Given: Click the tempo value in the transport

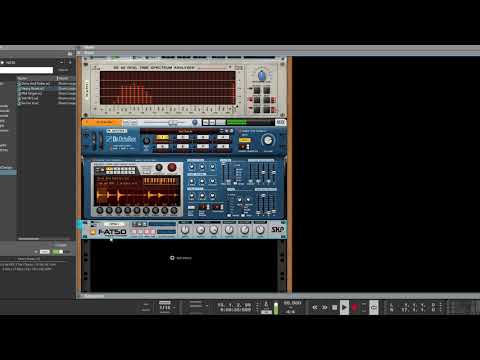Looking at the screenshot, I should pos(292,303).
